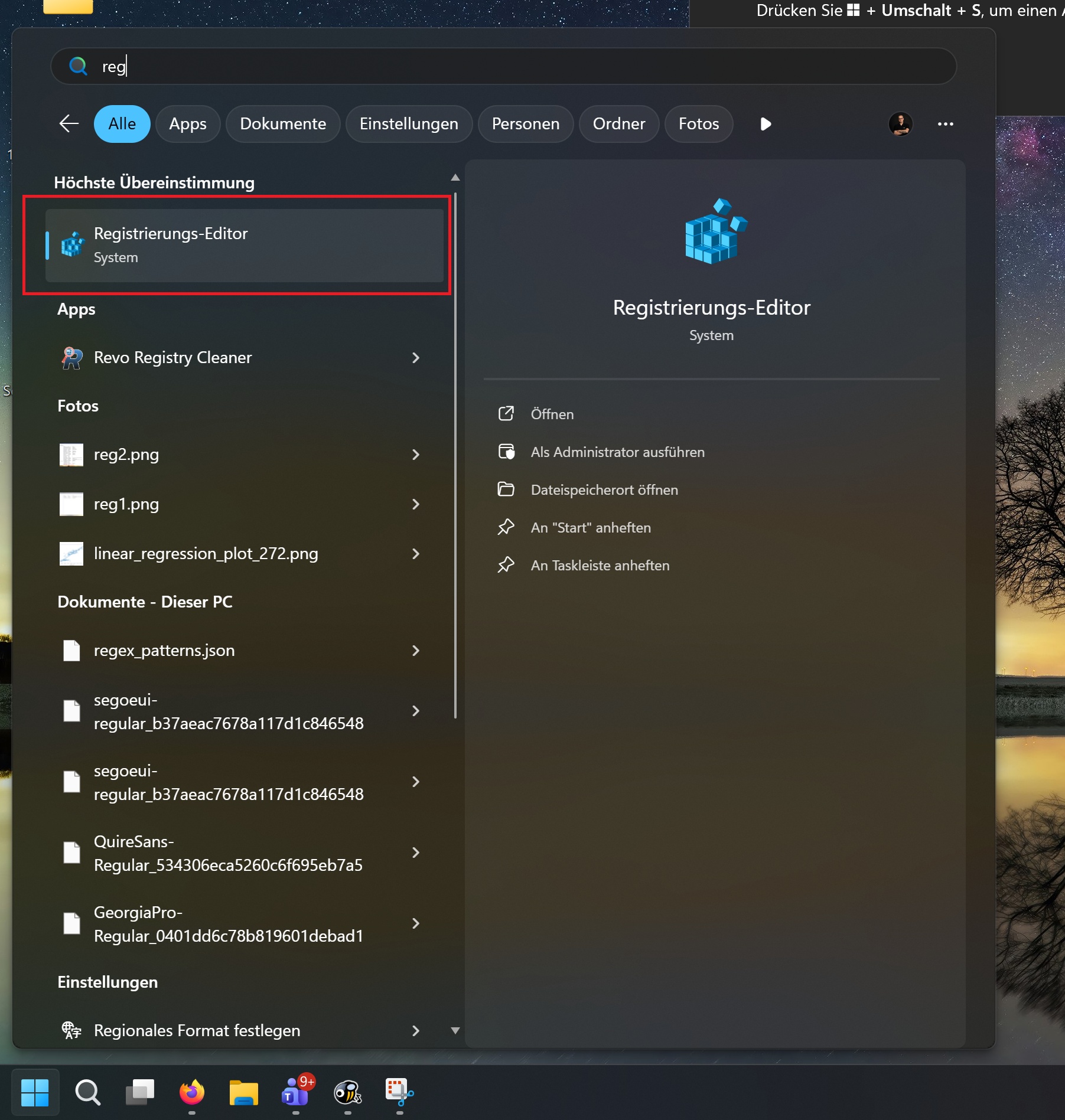
Task: Select the Alle filter tab
Action: [x=122, y=124]
